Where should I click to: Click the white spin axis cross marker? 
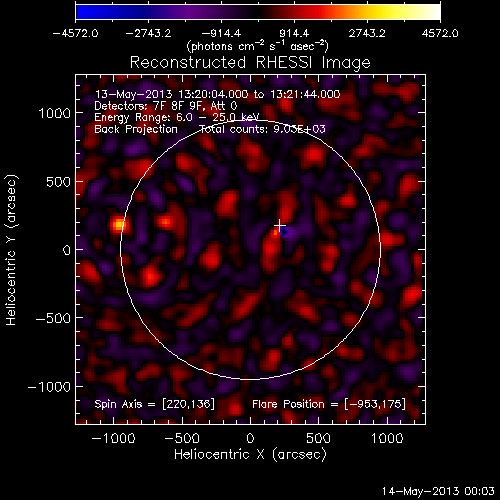point(279,226)
